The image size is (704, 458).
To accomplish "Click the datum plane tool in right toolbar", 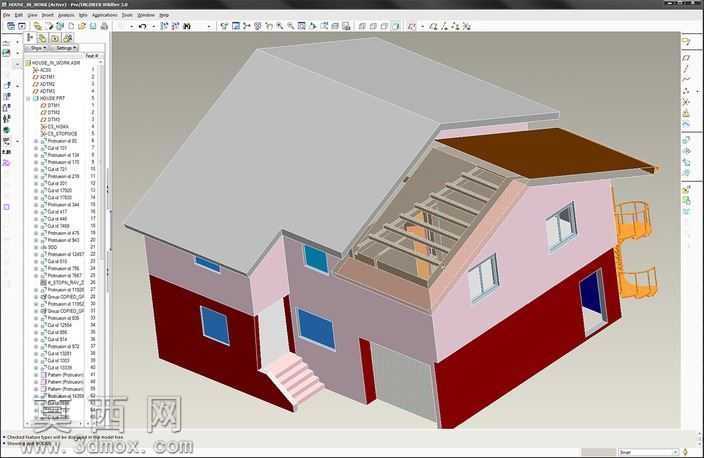I will (x=686, y=57).
